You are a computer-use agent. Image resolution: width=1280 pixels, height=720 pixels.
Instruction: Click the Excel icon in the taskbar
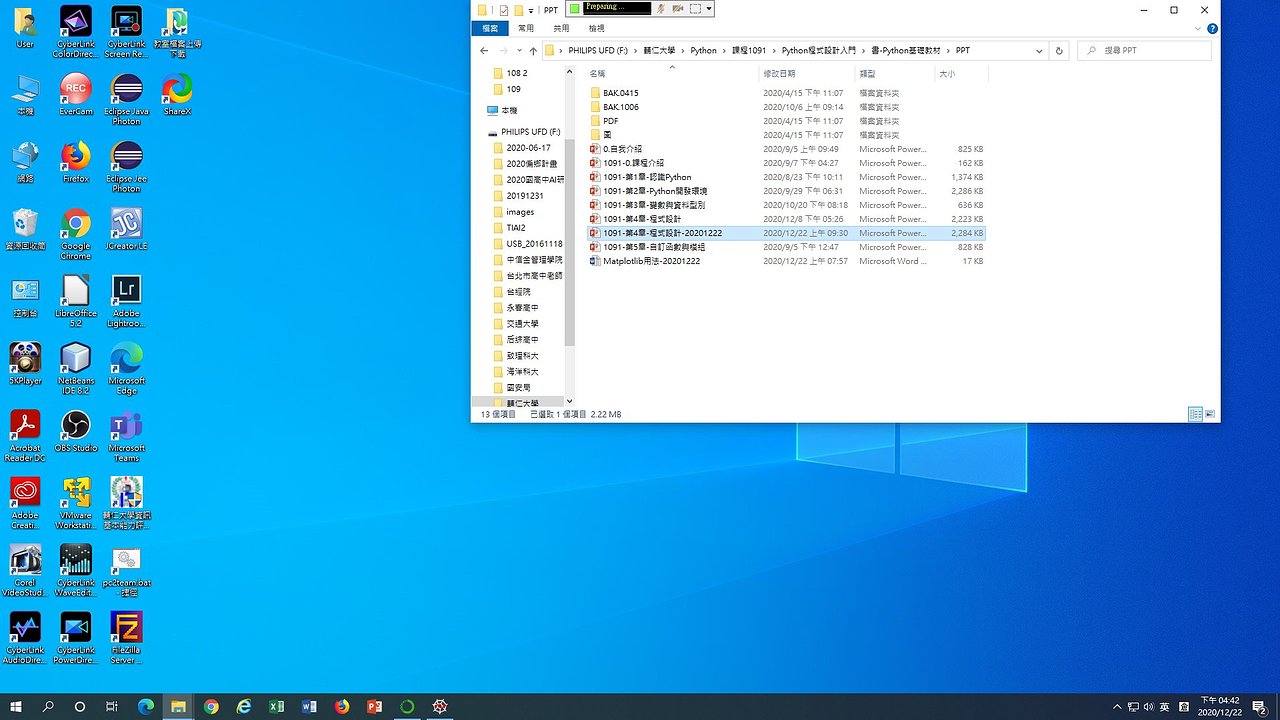277,706
